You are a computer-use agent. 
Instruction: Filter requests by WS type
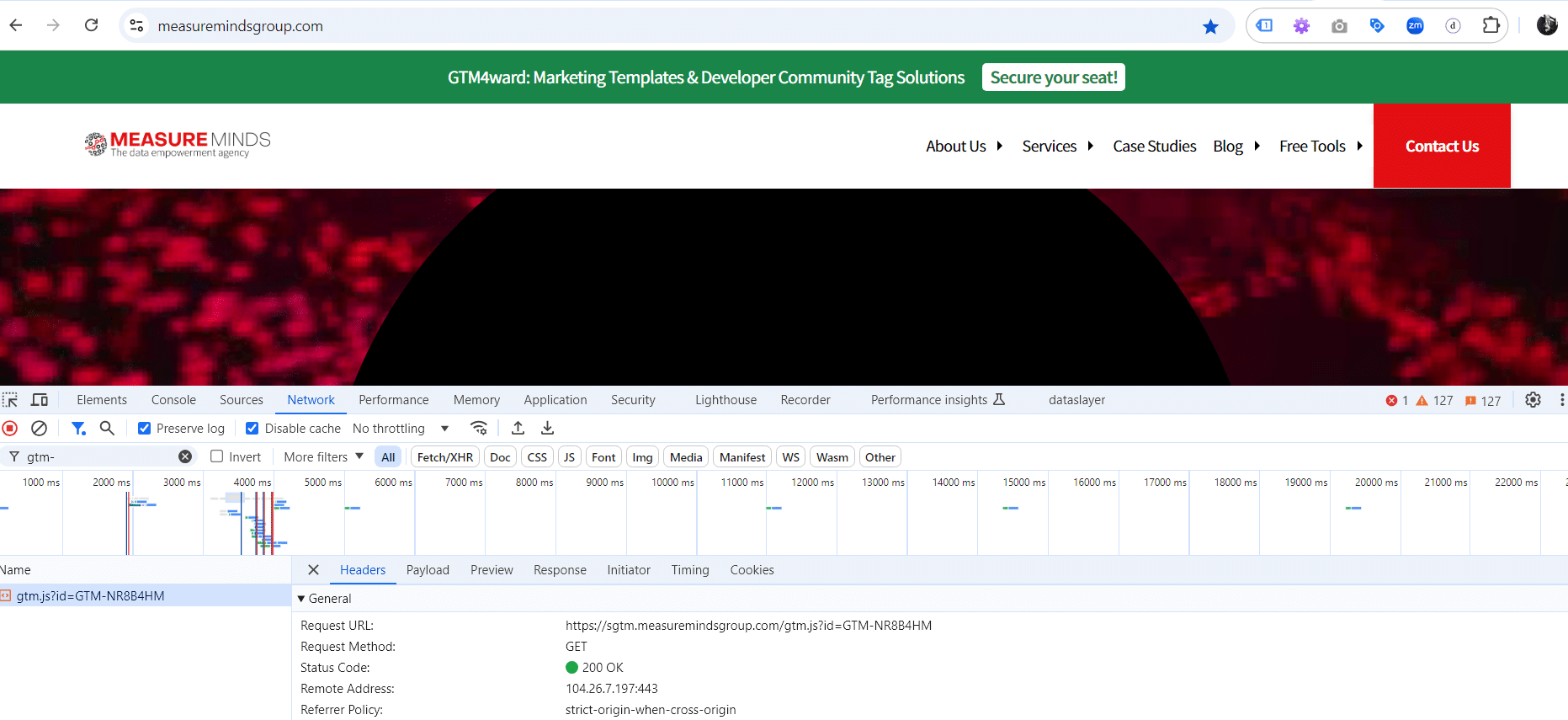[x=790, y=457]
